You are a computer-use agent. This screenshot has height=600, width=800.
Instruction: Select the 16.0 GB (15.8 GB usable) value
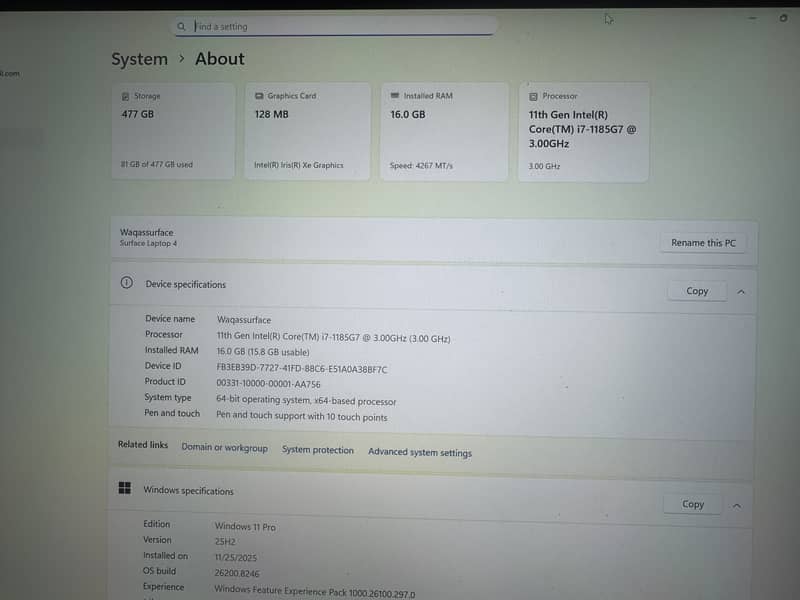point(263,352)
